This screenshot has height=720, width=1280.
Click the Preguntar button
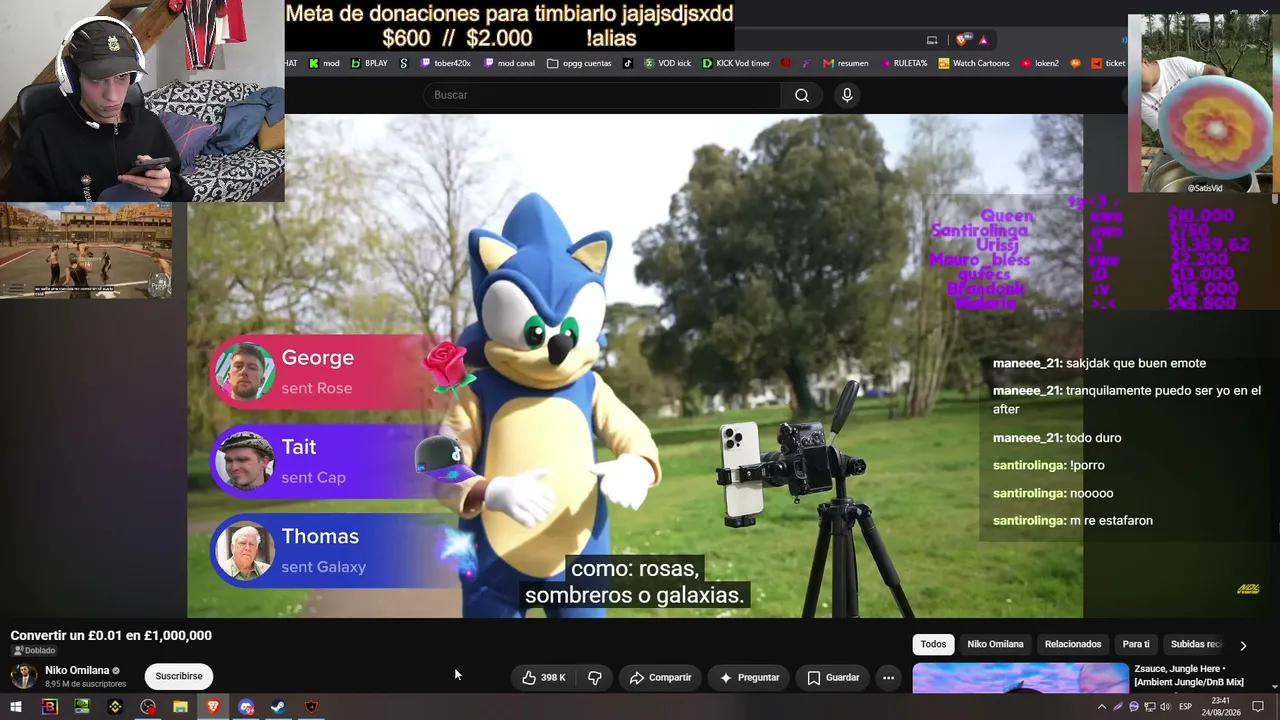[749, 677]
